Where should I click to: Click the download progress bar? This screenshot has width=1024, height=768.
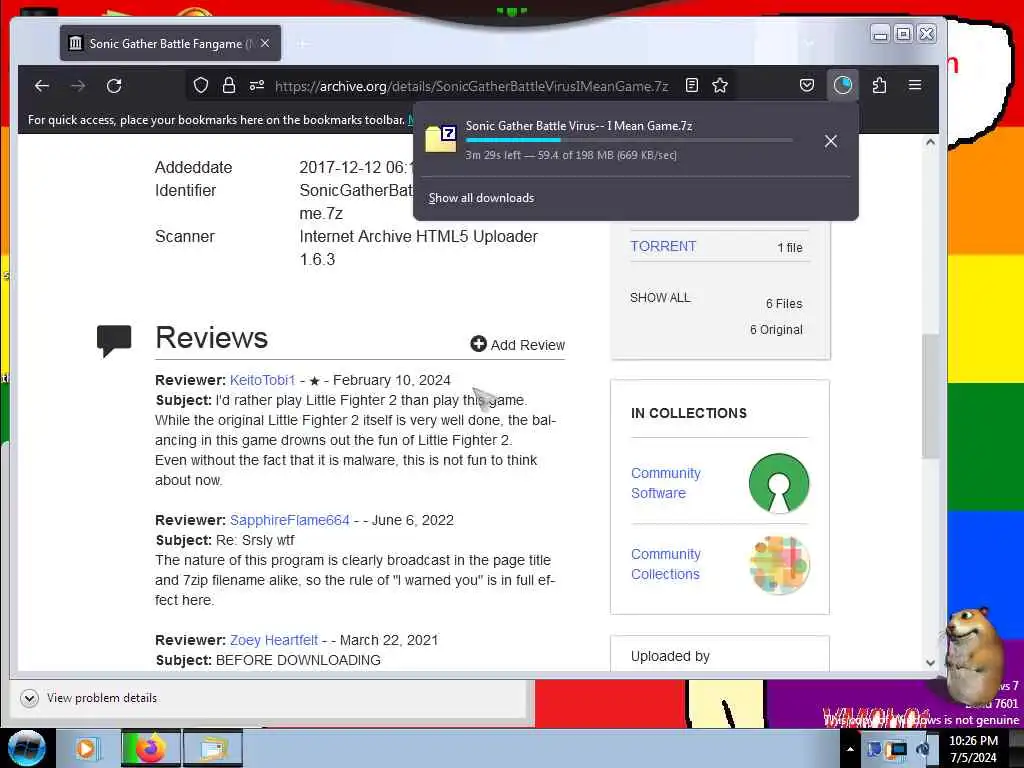point(629,140)
